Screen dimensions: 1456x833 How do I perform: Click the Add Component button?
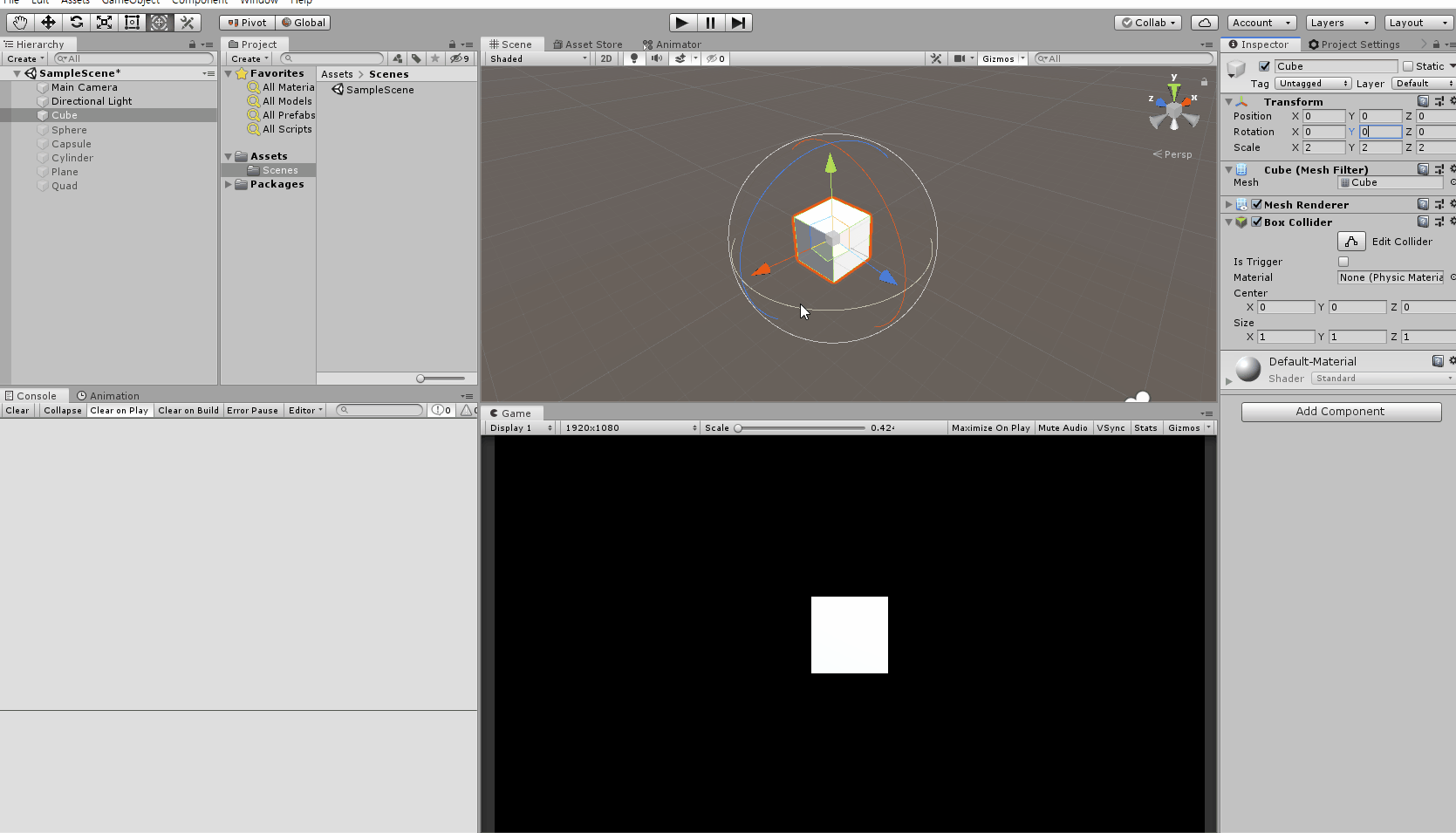(x=1341, y=412)
